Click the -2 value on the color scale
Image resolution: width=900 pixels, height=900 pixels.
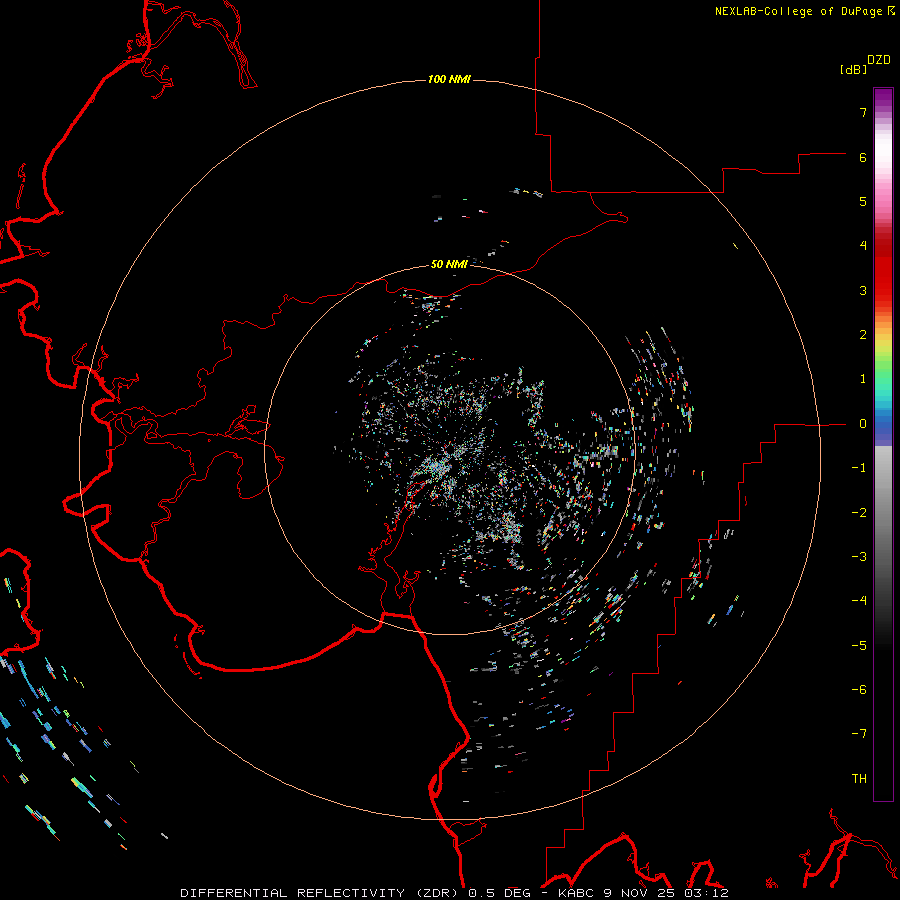(859, 513)
